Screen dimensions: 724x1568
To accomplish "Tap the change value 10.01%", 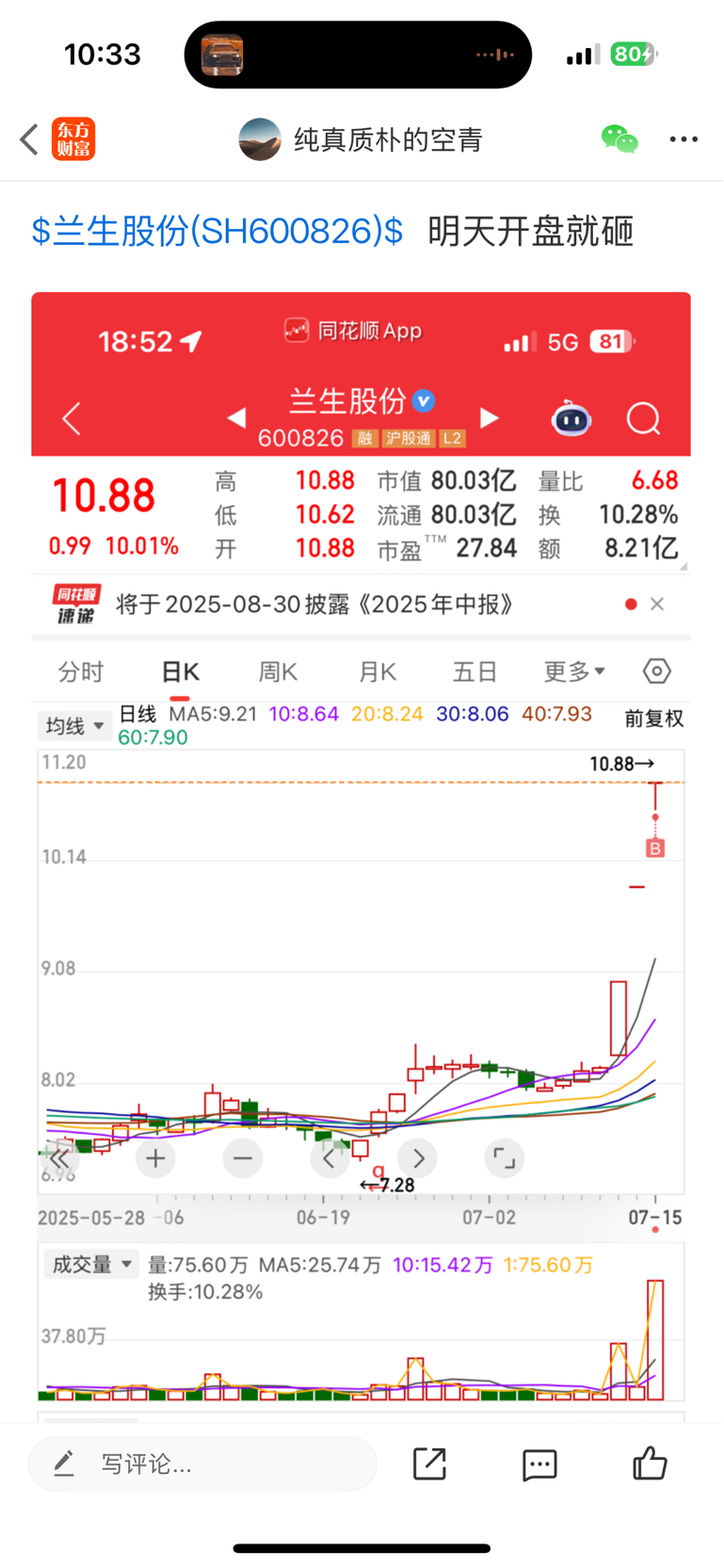I will coord(142,546).
